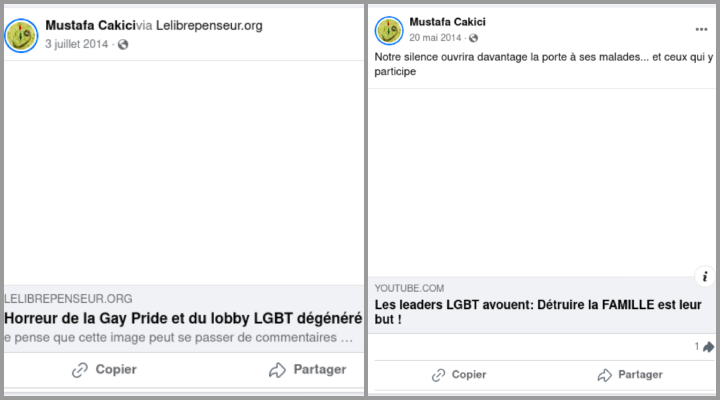The width and height of the screenshot is (720, 400).
Task: Click the info "i" icon on the YouTube preview
Action: click(x=704, y=277)
